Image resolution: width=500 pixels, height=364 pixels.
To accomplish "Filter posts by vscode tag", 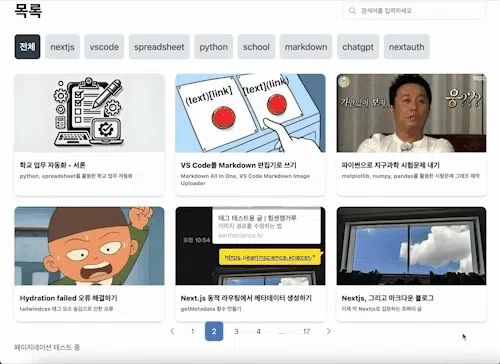I will pos(104,47).
